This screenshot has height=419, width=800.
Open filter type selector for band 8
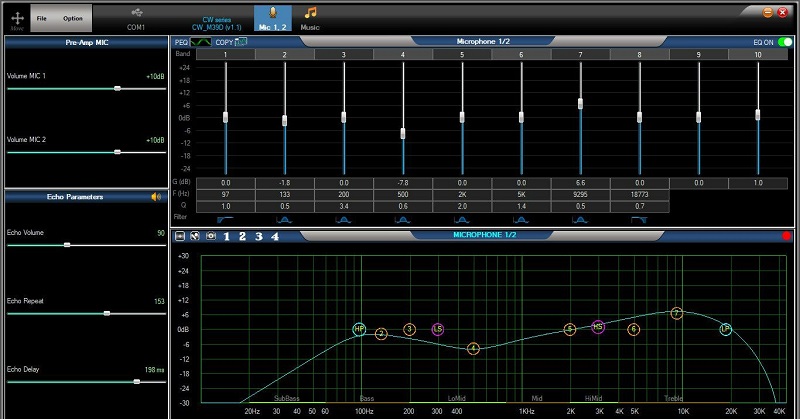639,217
